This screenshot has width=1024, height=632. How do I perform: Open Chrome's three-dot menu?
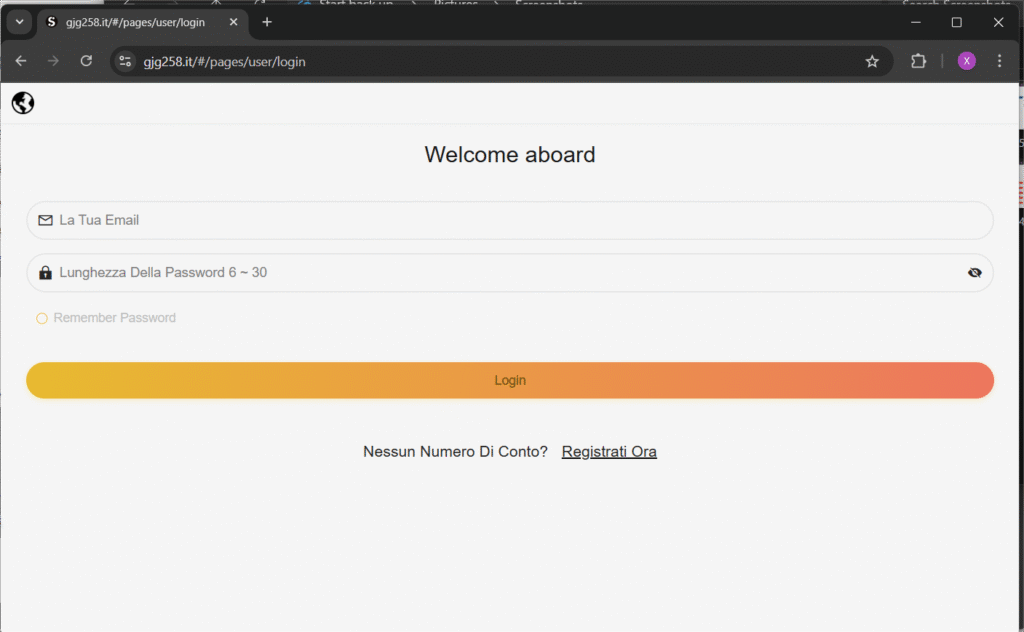coord(999,62)
